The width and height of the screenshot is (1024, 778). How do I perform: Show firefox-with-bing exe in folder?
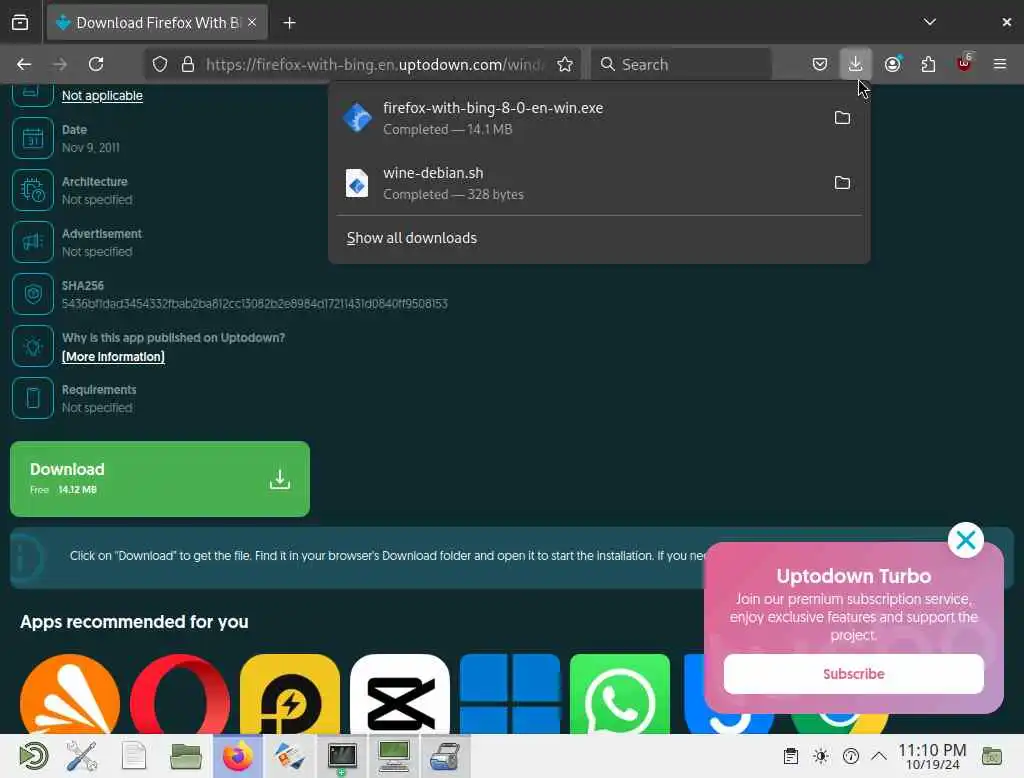click(x=842, y=118)
